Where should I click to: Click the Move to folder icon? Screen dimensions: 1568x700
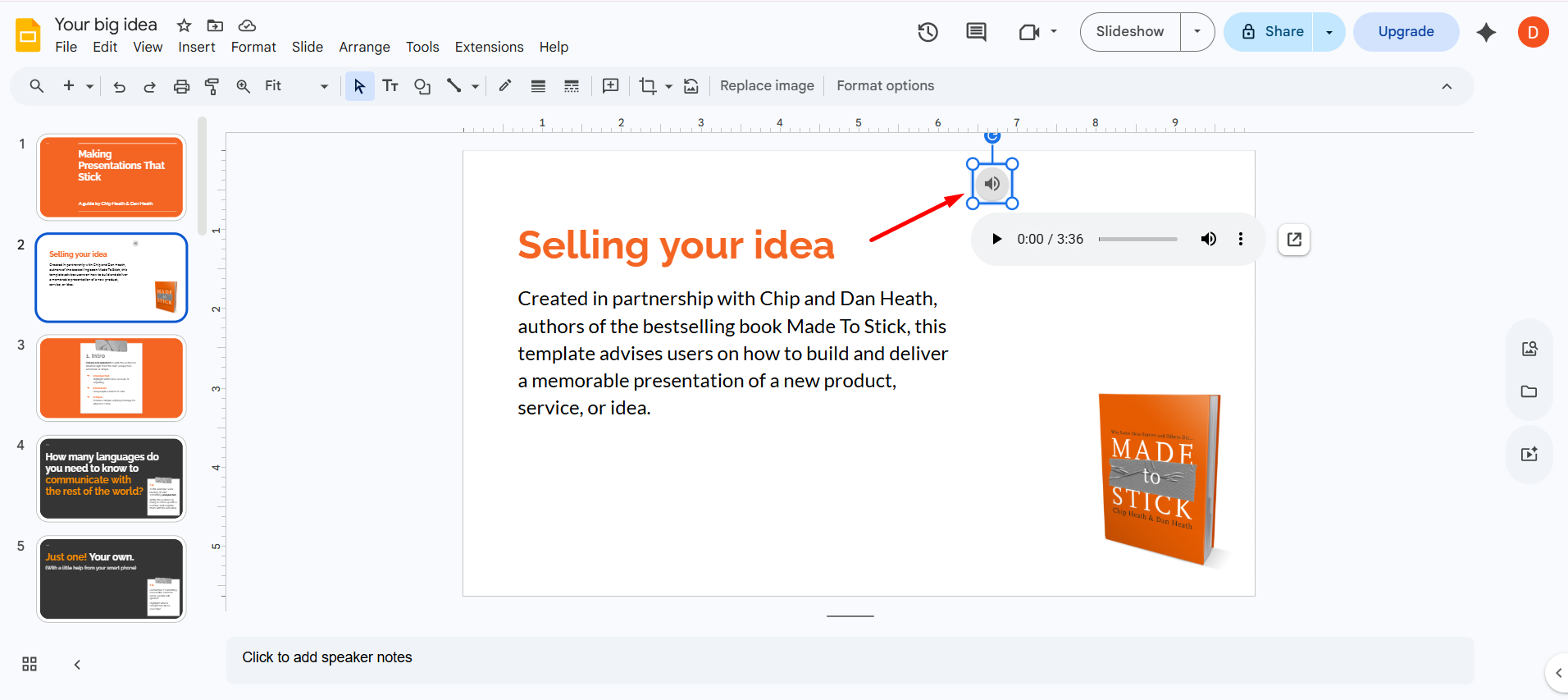point(215,25)
